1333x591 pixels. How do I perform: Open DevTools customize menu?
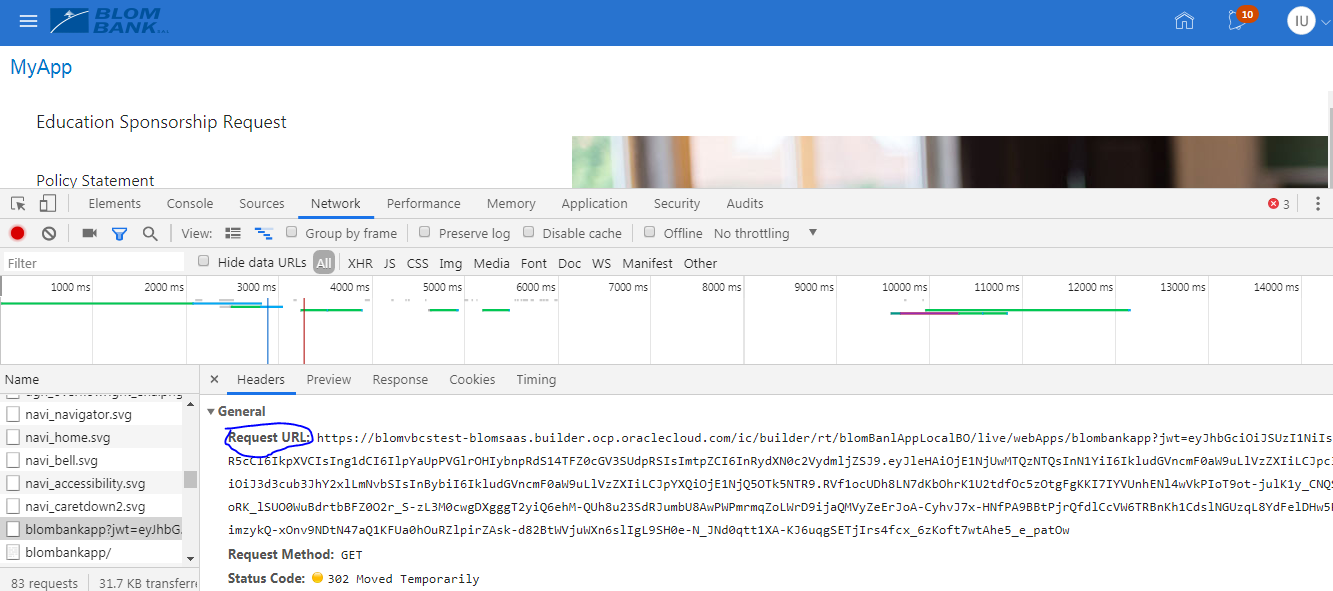(x=1317, y=203)
